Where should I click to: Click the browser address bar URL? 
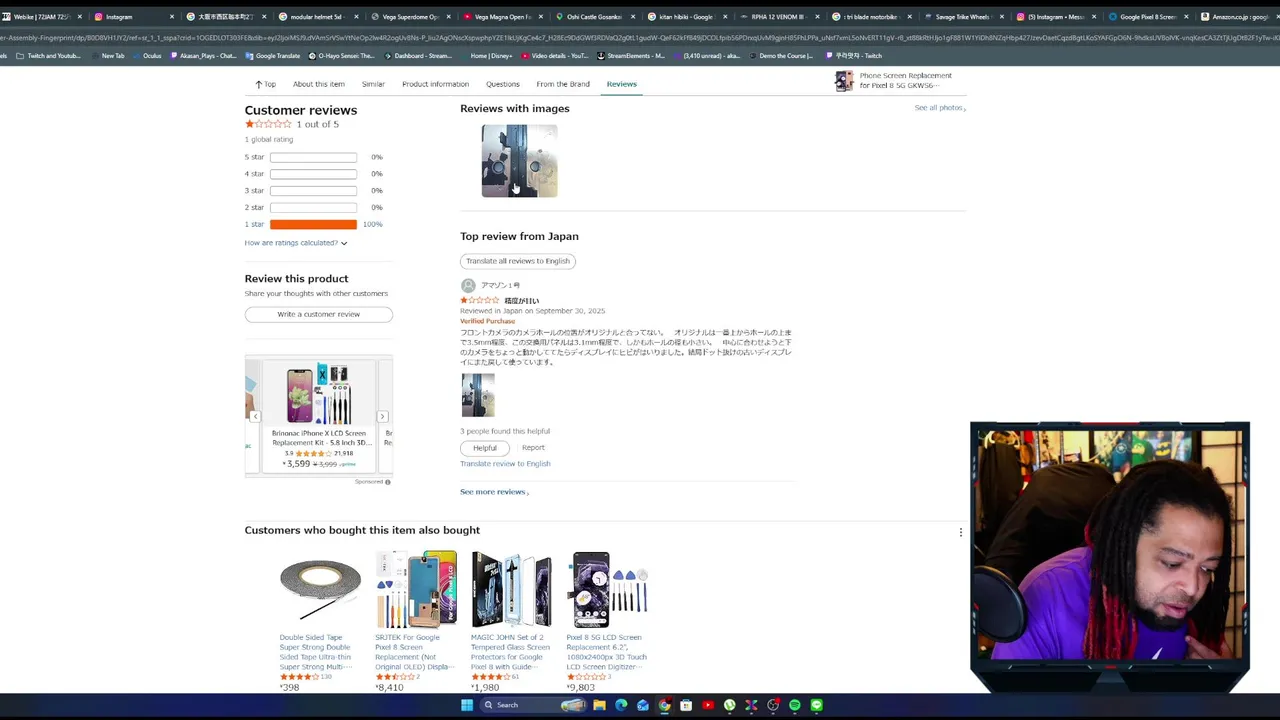640,38
